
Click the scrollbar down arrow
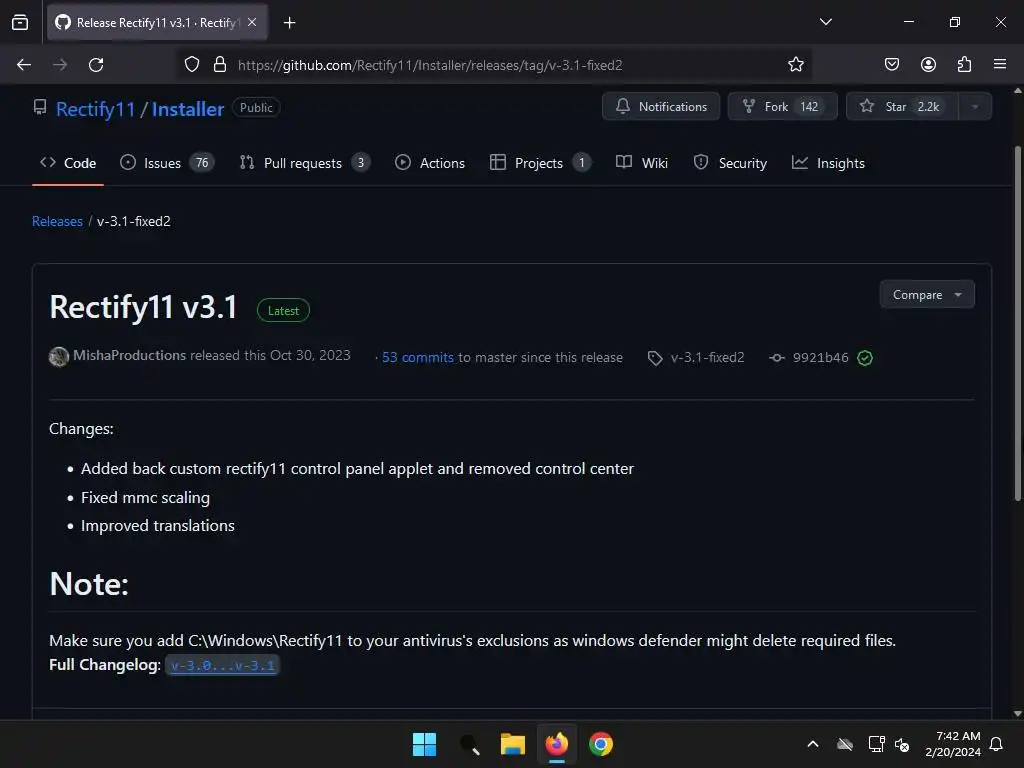(x=1017, y=714)
